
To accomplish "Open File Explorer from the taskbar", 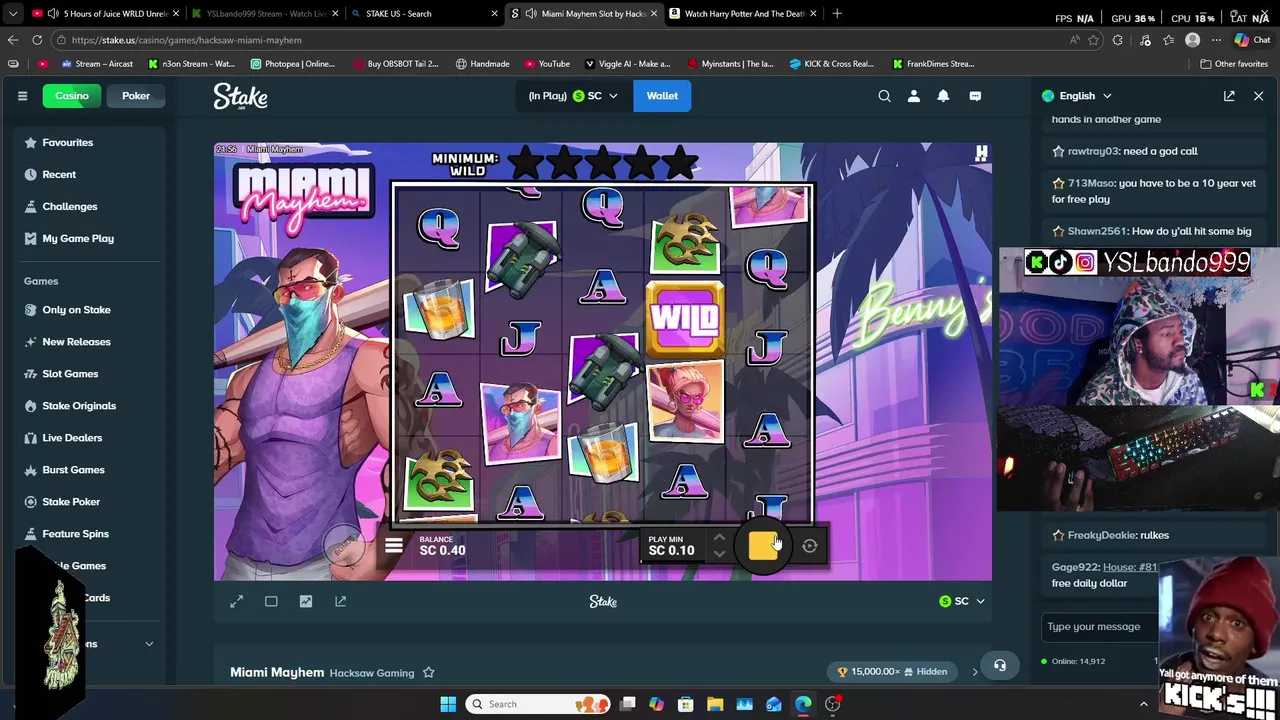I will (715, 704).
